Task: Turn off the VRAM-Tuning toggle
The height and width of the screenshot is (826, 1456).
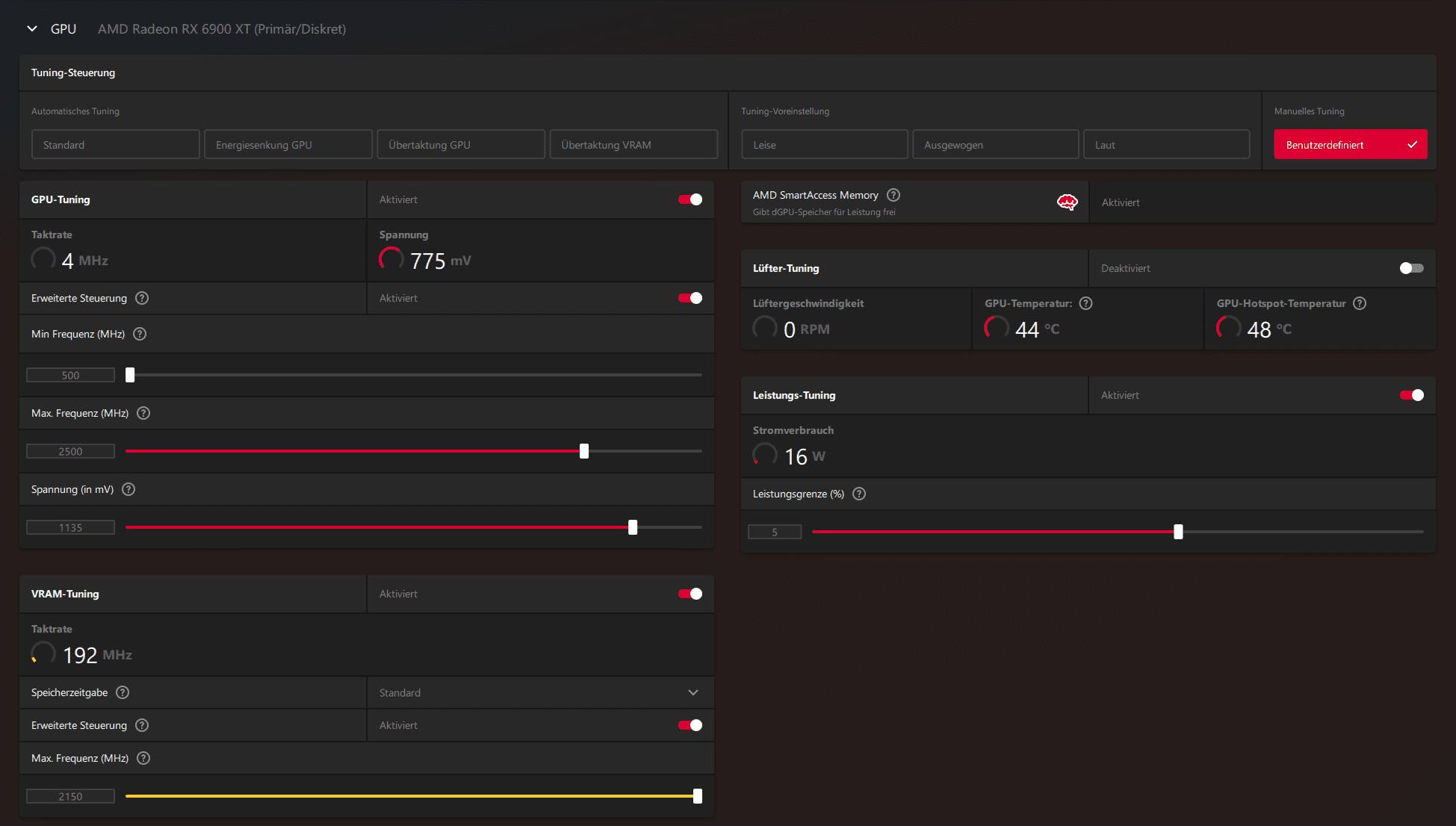Action: pos(690,594)
